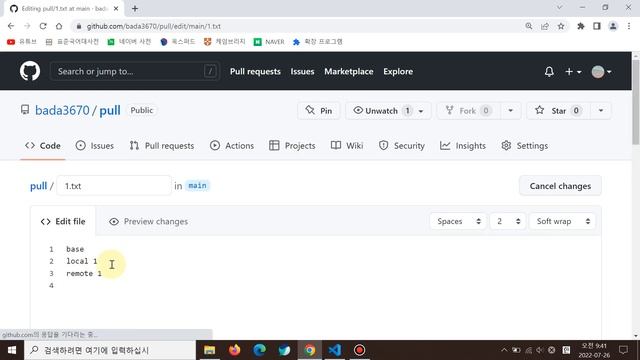The width and height of the screenshot is (640, 360).
Task: Pin the repository
Action: (319, 111)
